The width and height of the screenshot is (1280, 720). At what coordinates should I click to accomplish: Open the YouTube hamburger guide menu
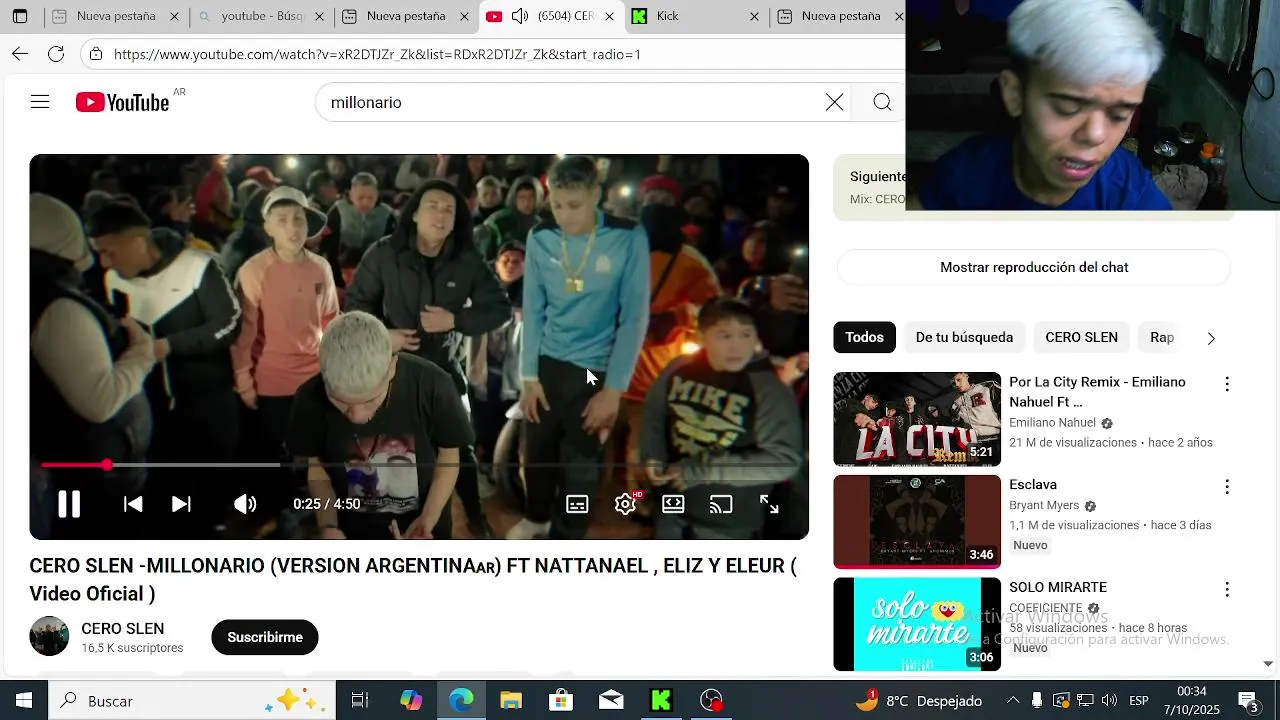coord(40,102)
